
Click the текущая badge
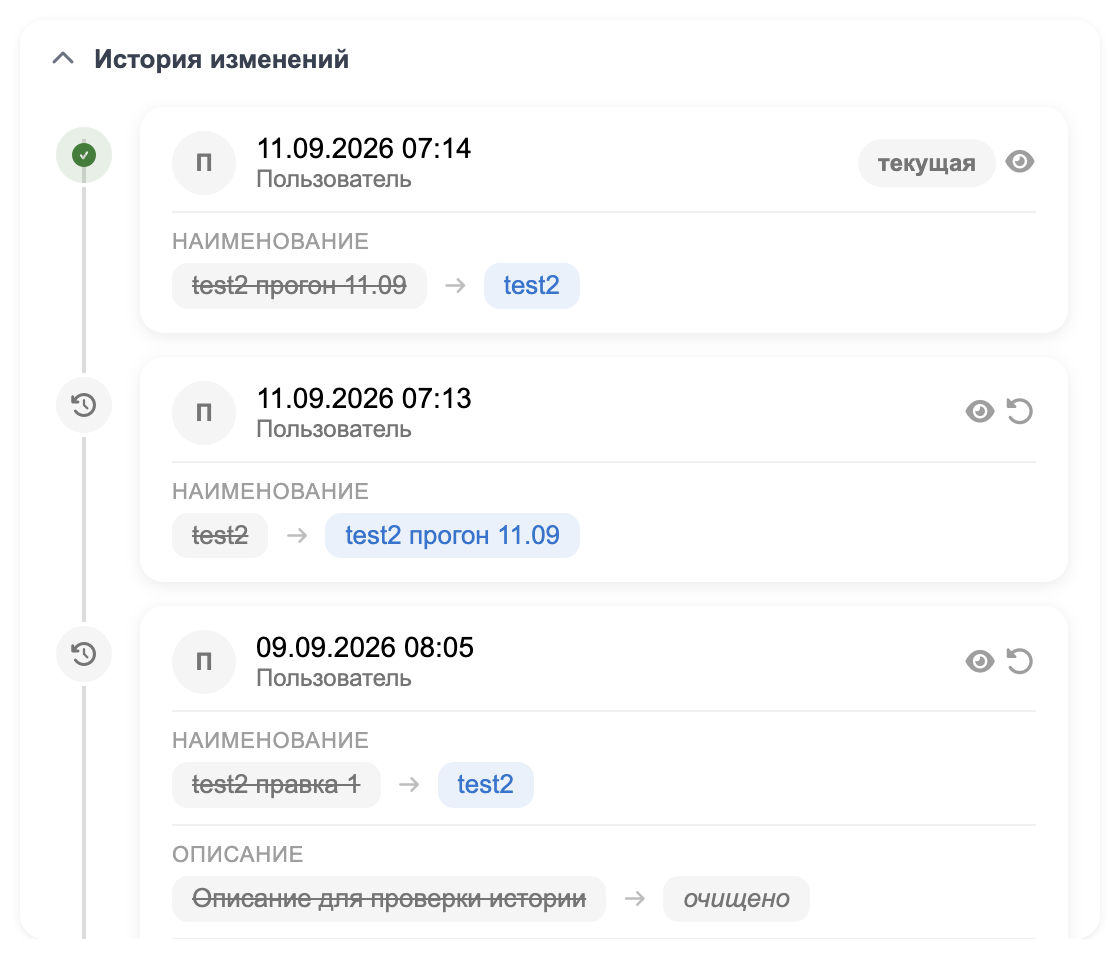point(926,163)
